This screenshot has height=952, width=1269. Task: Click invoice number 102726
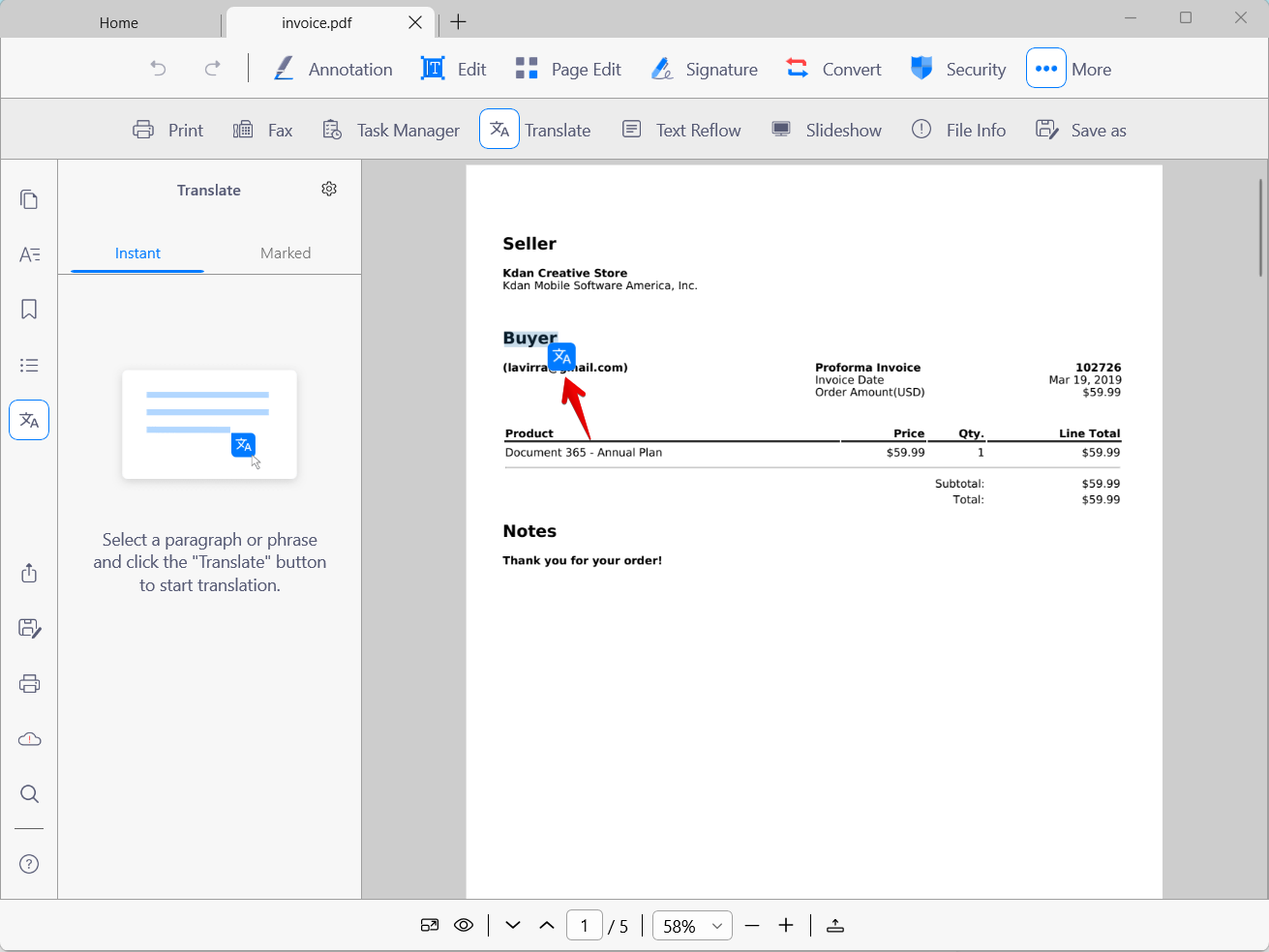coord(1099,368)
